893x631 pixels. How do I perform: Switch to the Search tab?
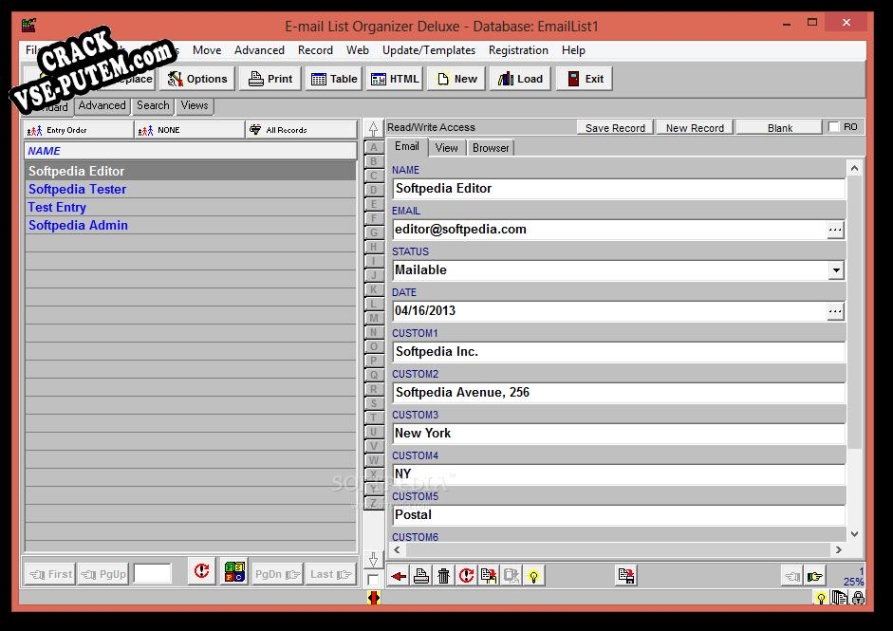[x=153, y=105]
